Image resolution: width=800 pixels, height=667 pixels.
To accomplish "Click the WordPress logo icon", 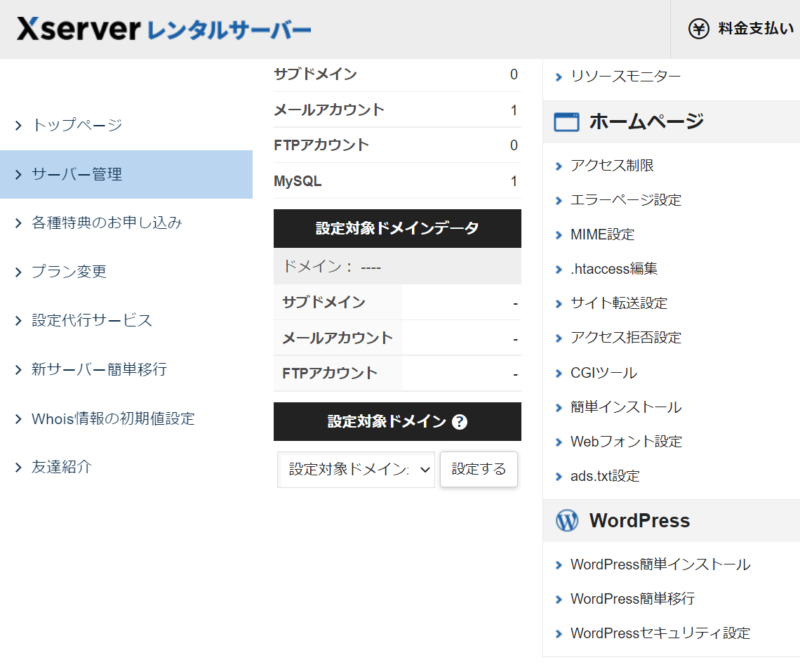I will (x=567, y=521).
